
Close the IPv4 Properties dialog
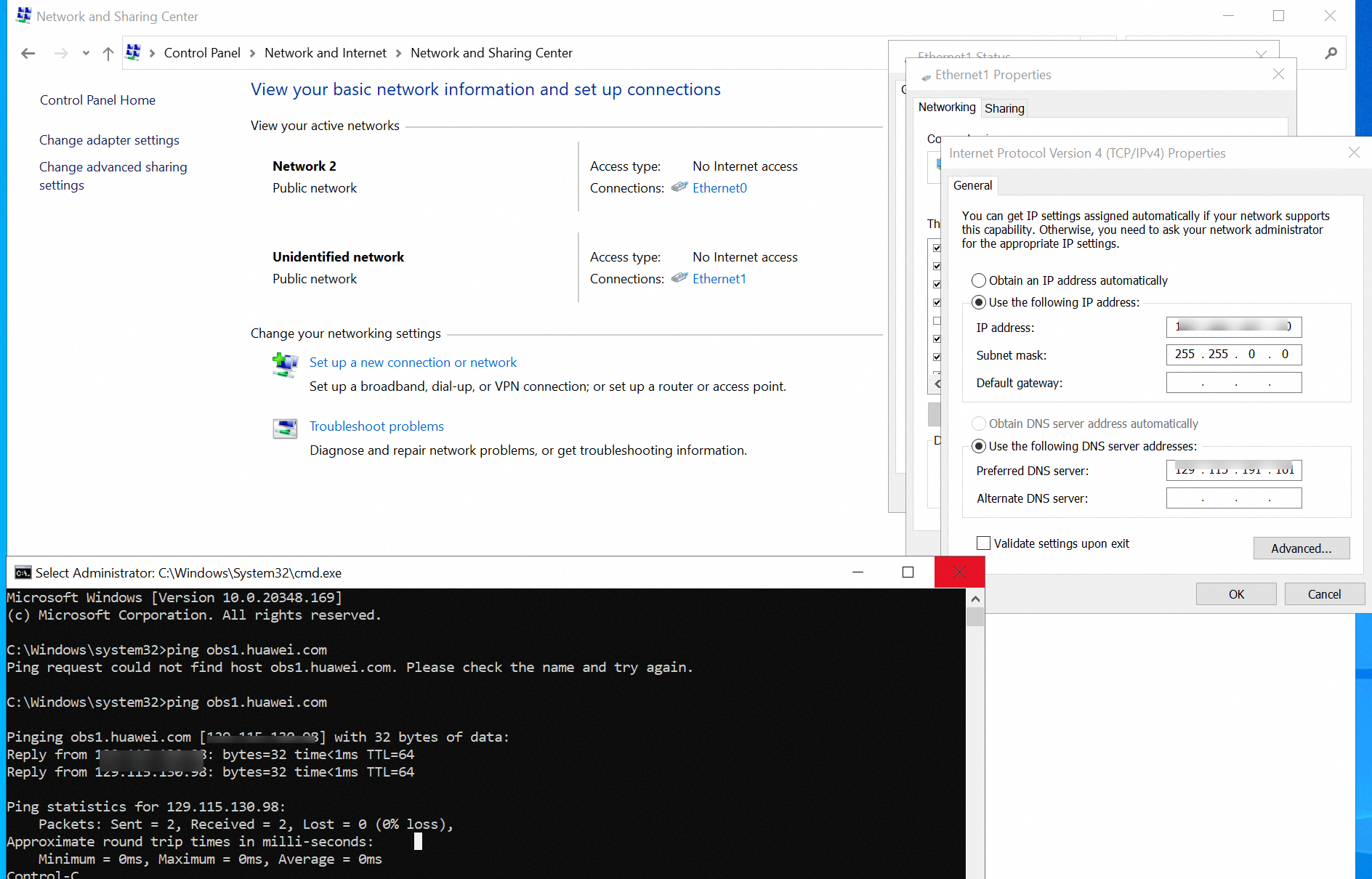pos(1354,153)
